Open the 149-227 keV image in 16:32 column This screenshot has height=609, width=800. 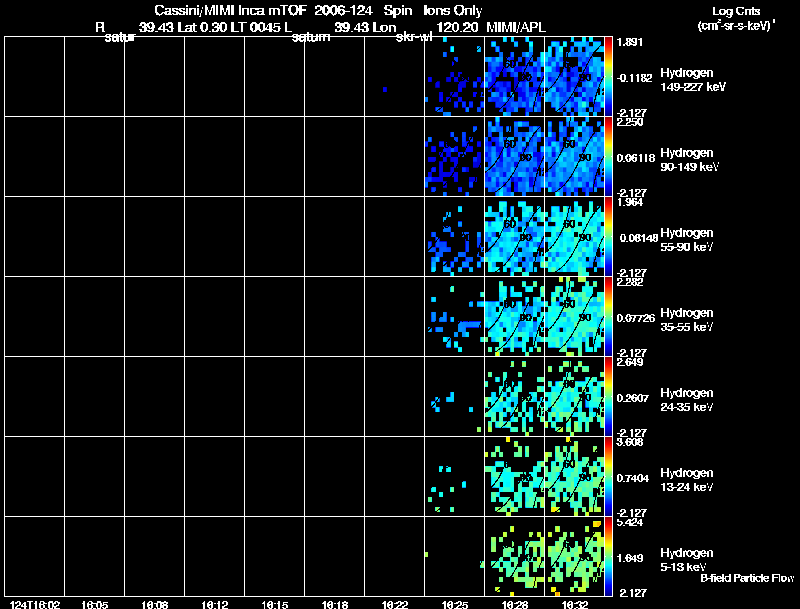(574, 77)
